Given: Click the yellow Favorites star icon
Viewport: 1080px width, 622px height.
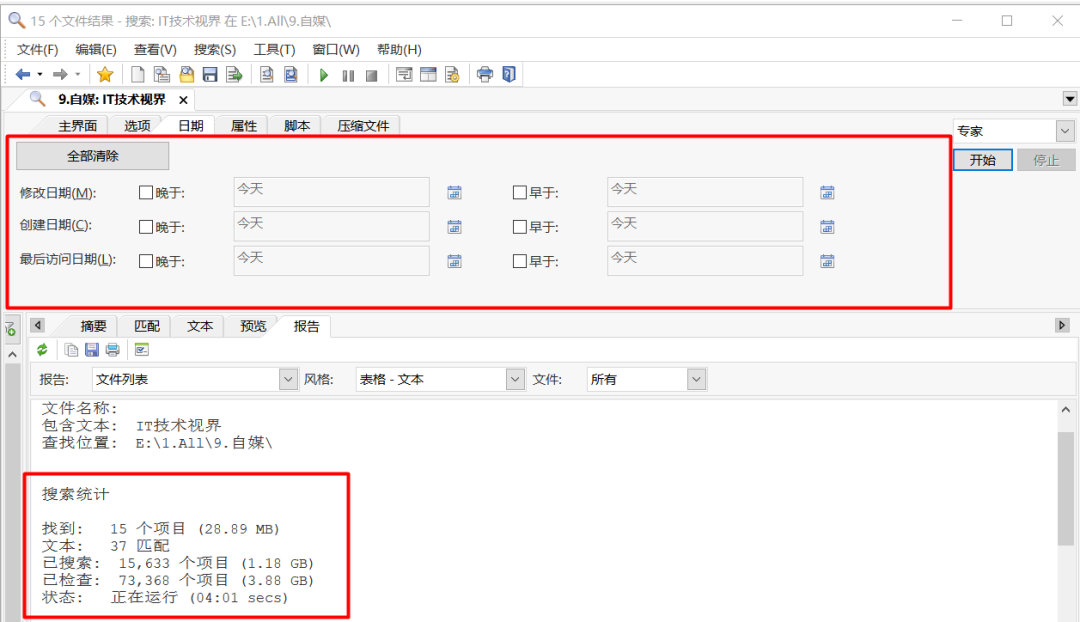Looking at the screenshot, I should tap(105, 74).
